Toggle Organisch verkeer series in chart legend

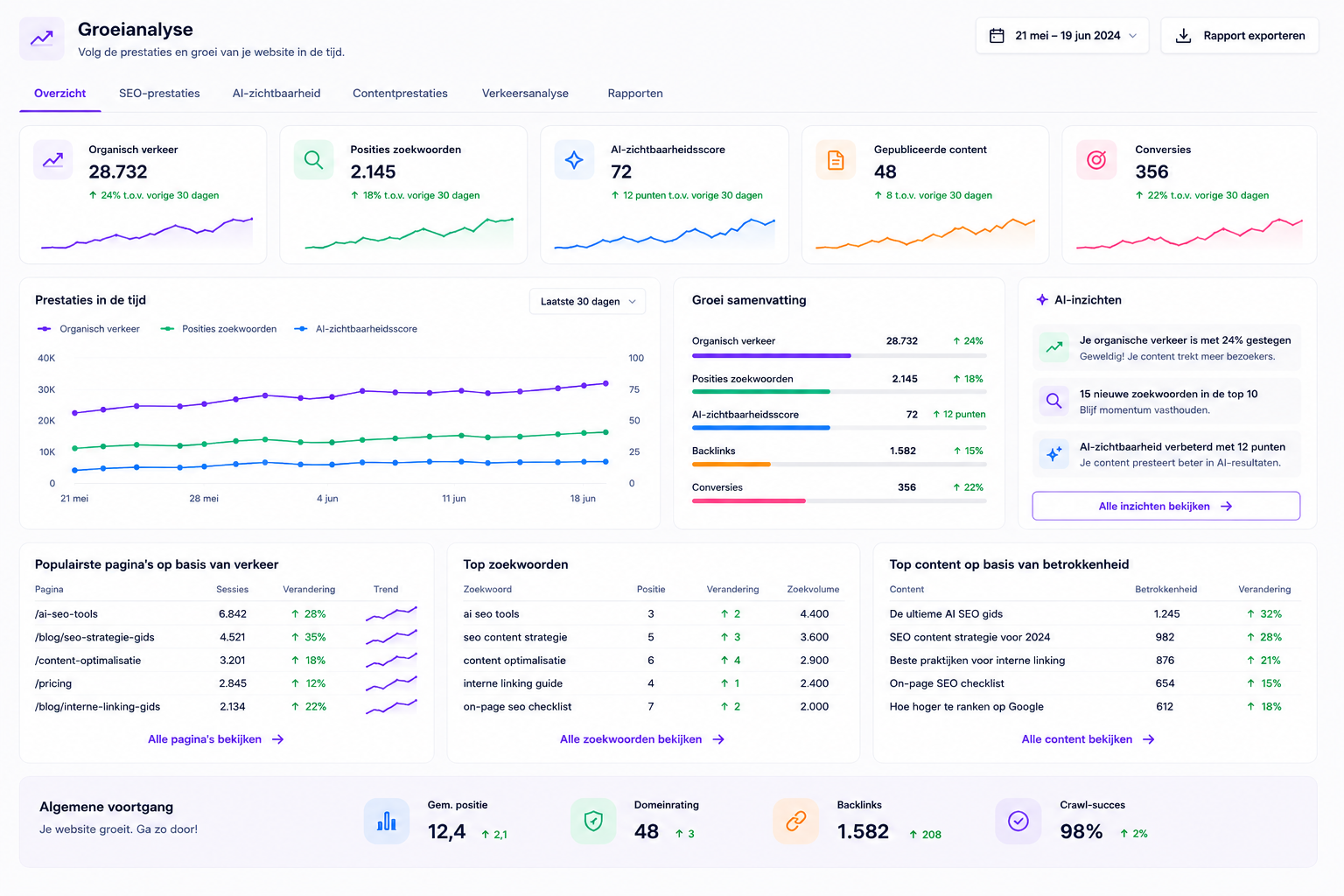(88, 329)
